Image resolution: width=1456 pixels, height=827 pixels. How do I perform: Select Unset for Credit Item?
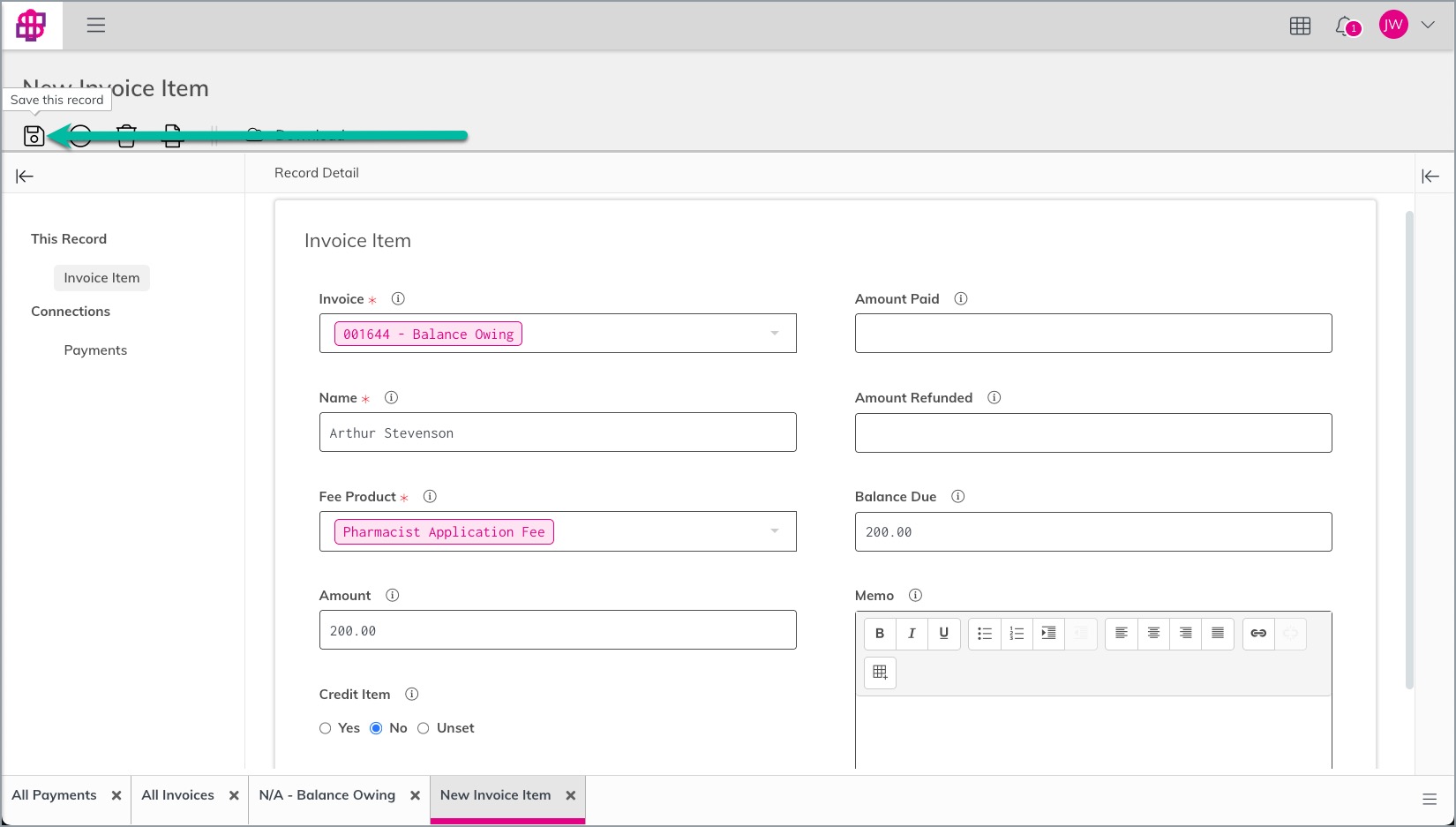point(424,728)
